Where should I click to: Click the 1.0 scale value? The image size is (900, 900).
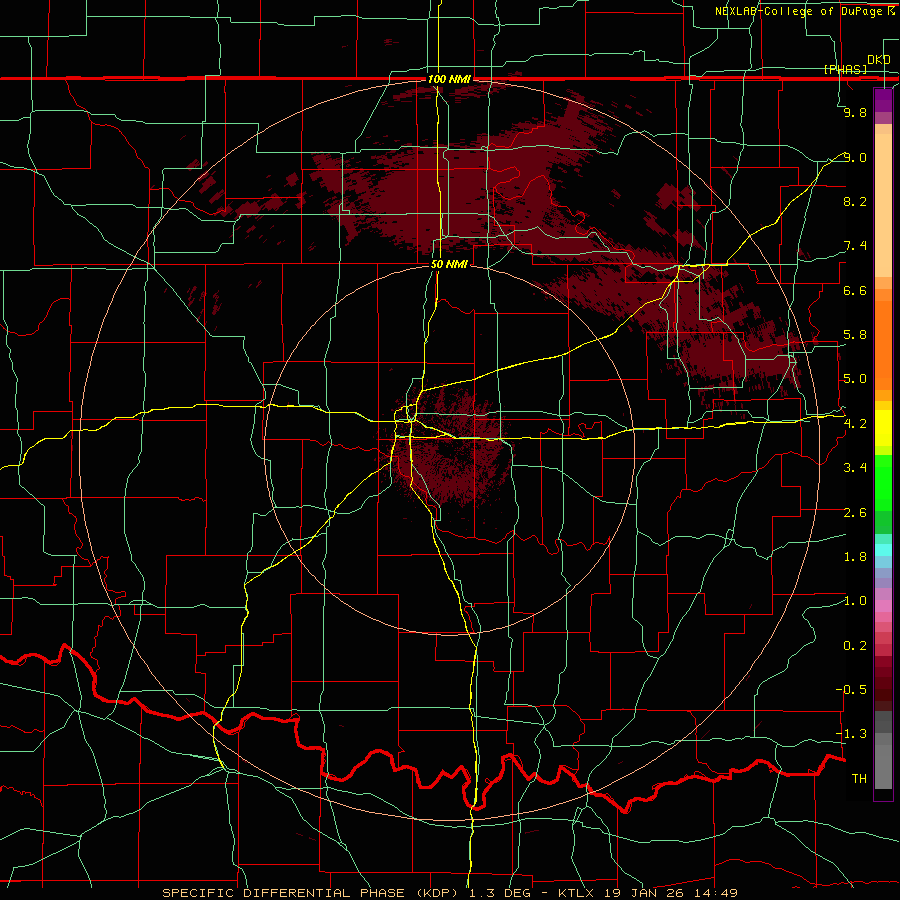click(855, 601)
